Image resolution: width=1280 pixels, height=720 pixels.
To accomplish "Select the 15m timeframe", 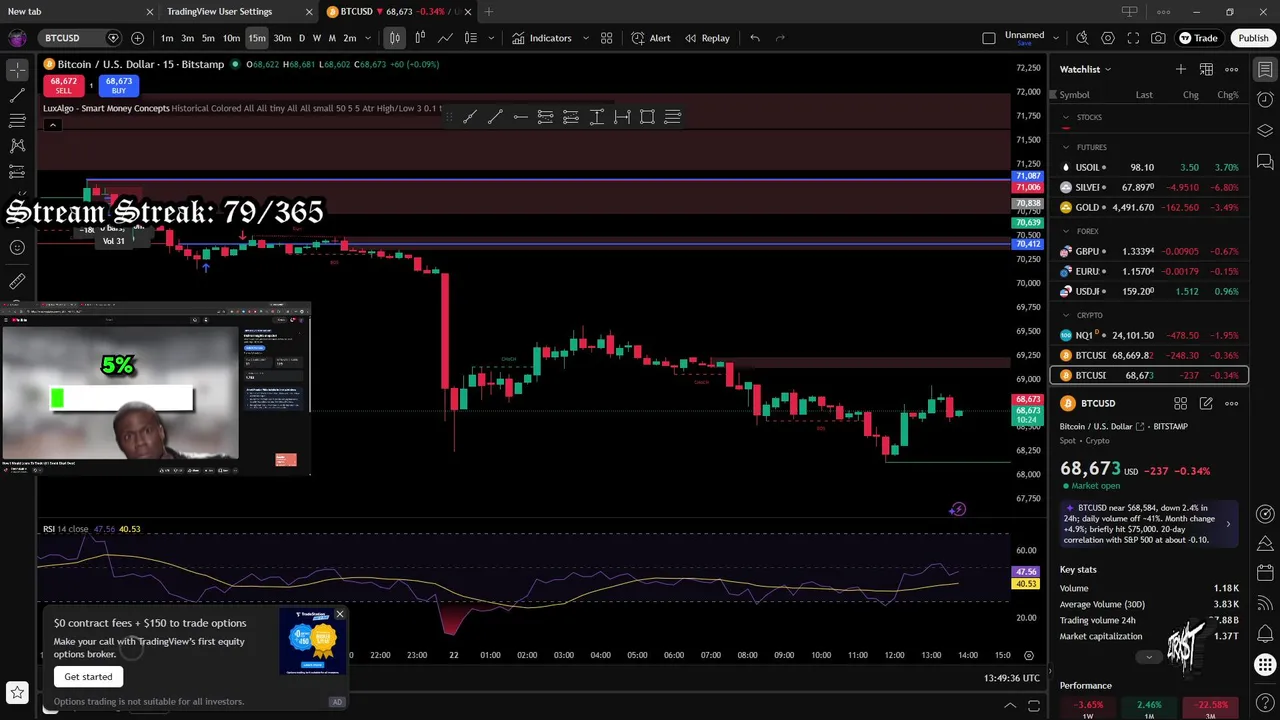I will point(257,38).
